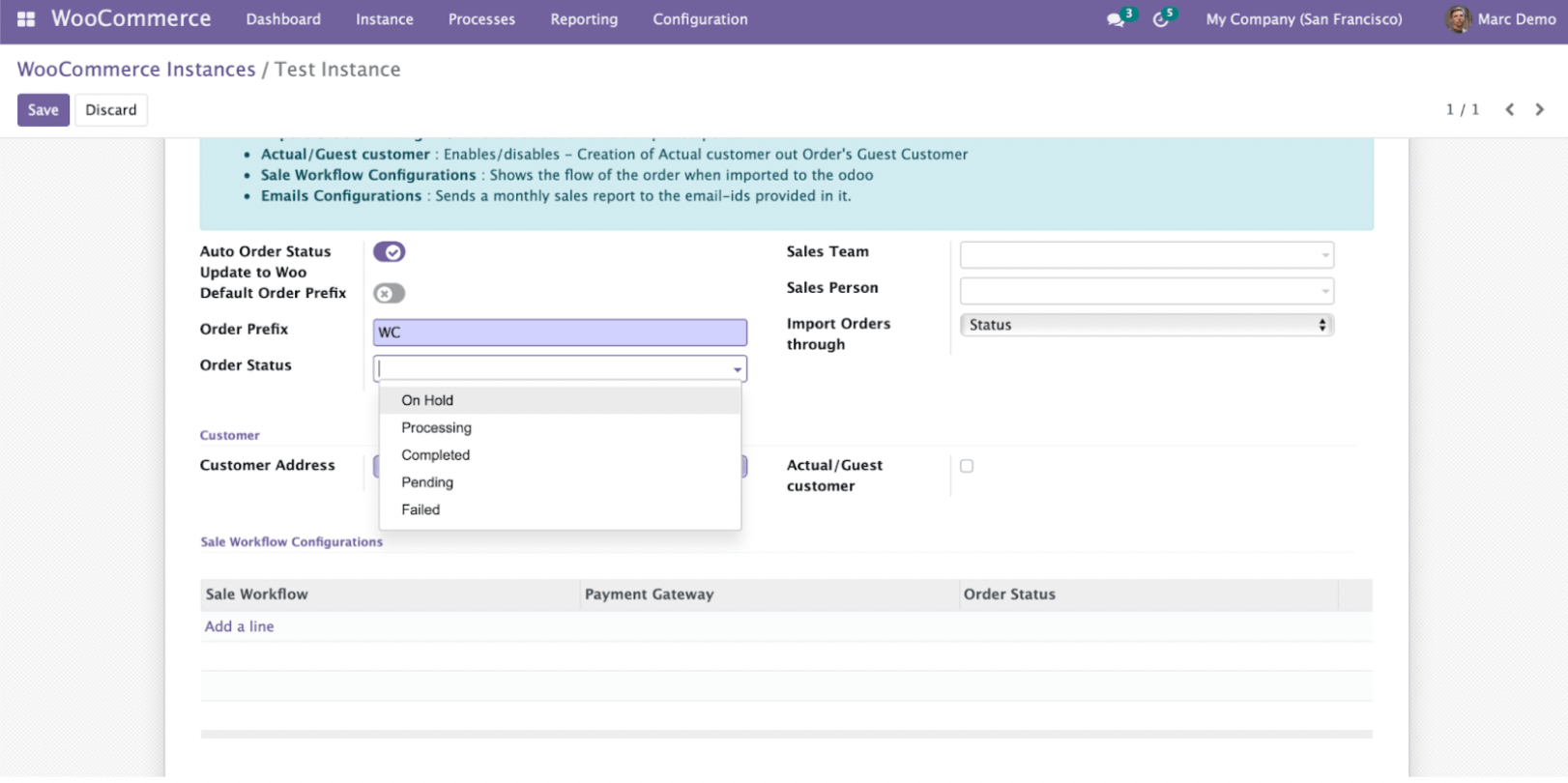
Task: Open the activities clock icon
Action: pyautogui.click(x=1160, y=19)
